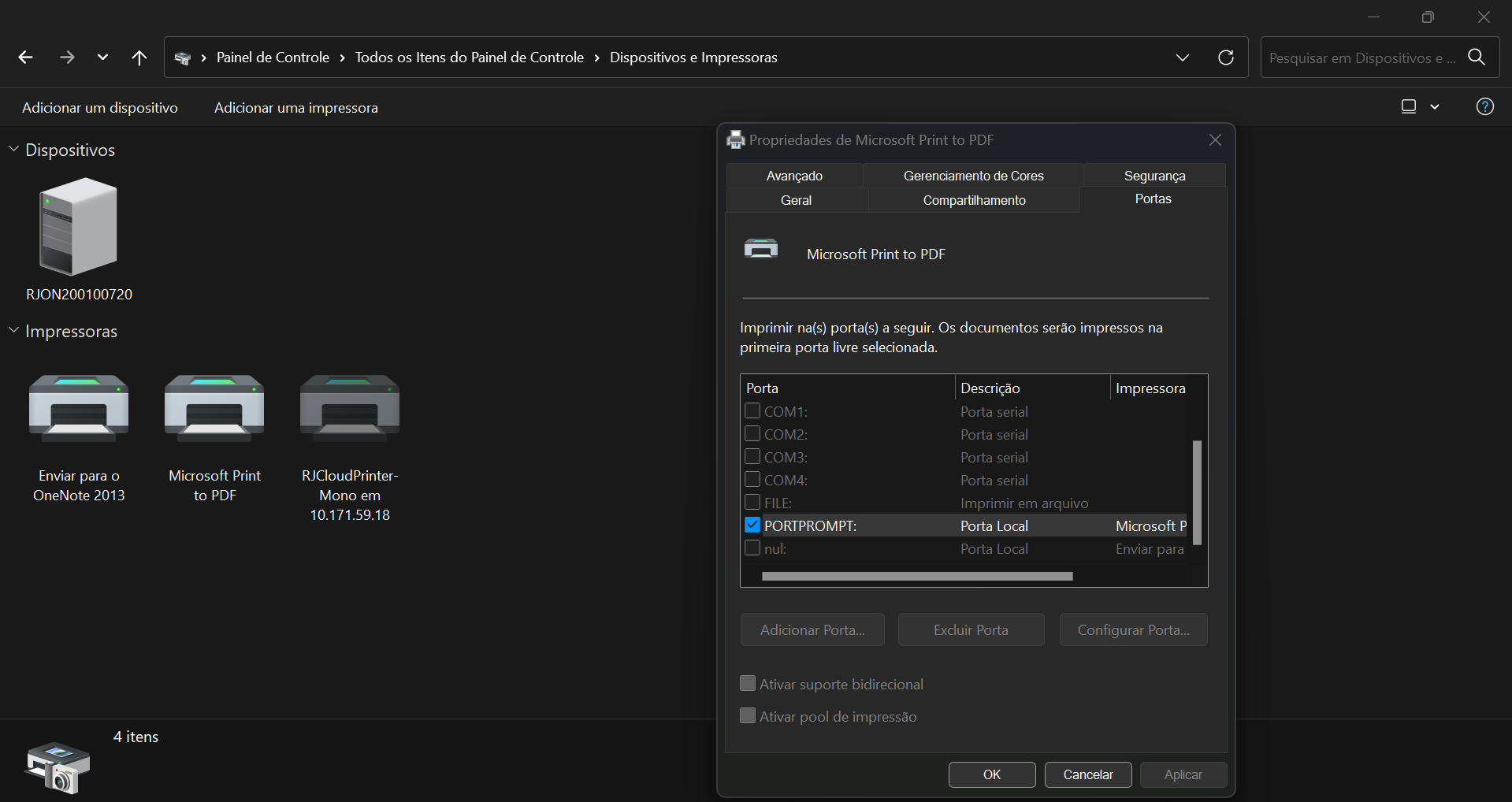Click devices and printers icon in details pane

coord(58,767)
